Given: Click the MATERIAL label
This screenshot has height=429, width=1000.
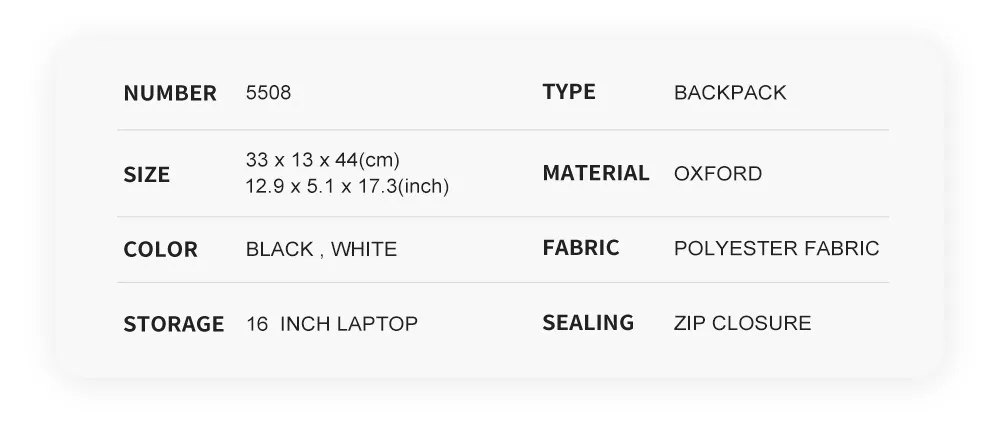Looking at the screenshot, I should [x=596, y=173].
